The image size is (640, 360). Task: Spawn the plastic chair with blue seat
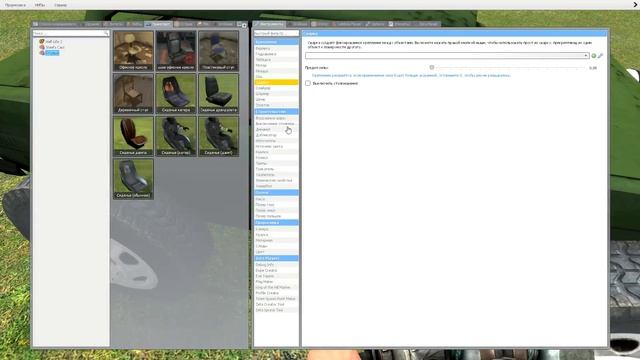coord(219,51)
